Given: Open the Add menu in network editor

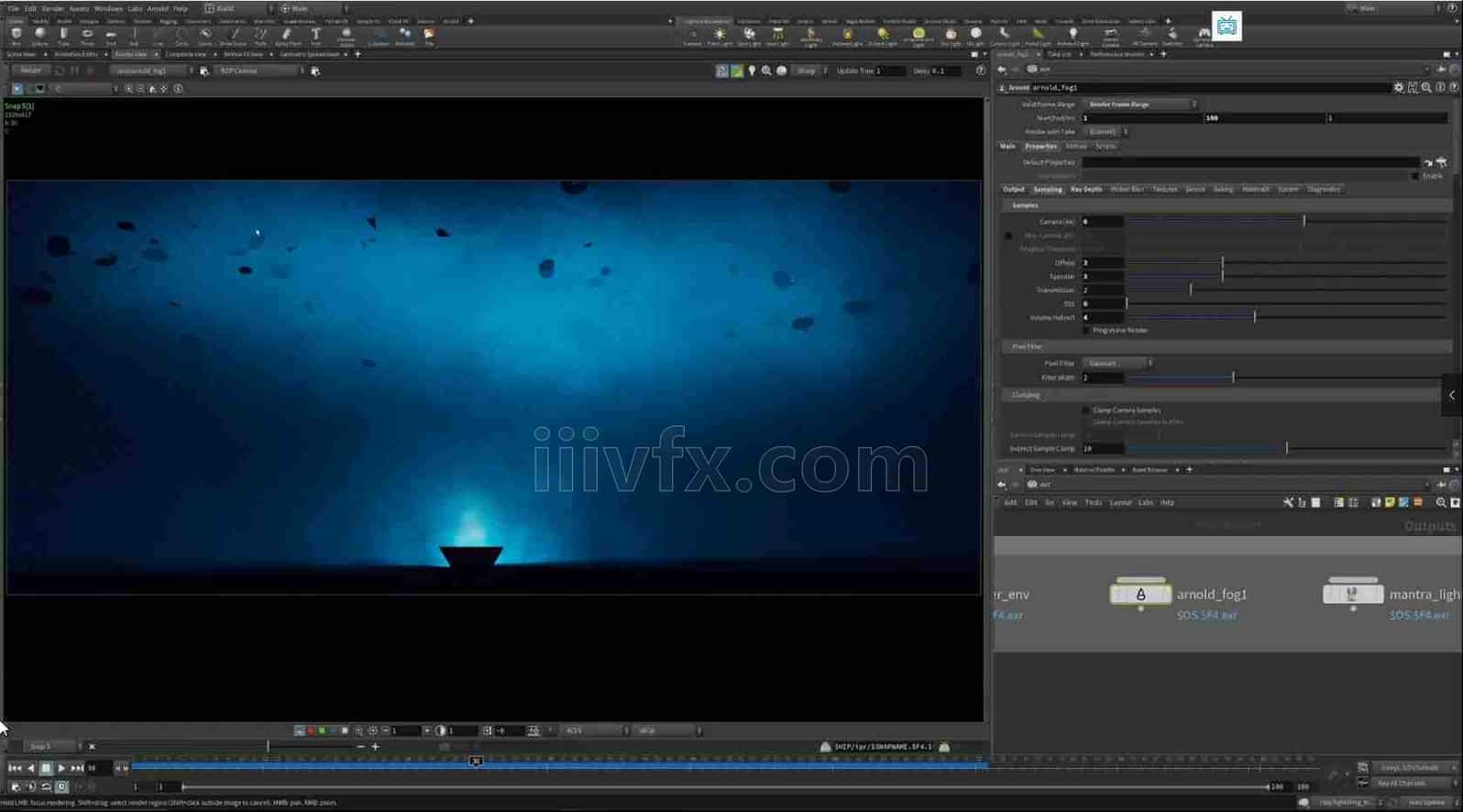Looking at the screenshot, I should tap(1010, 502).
